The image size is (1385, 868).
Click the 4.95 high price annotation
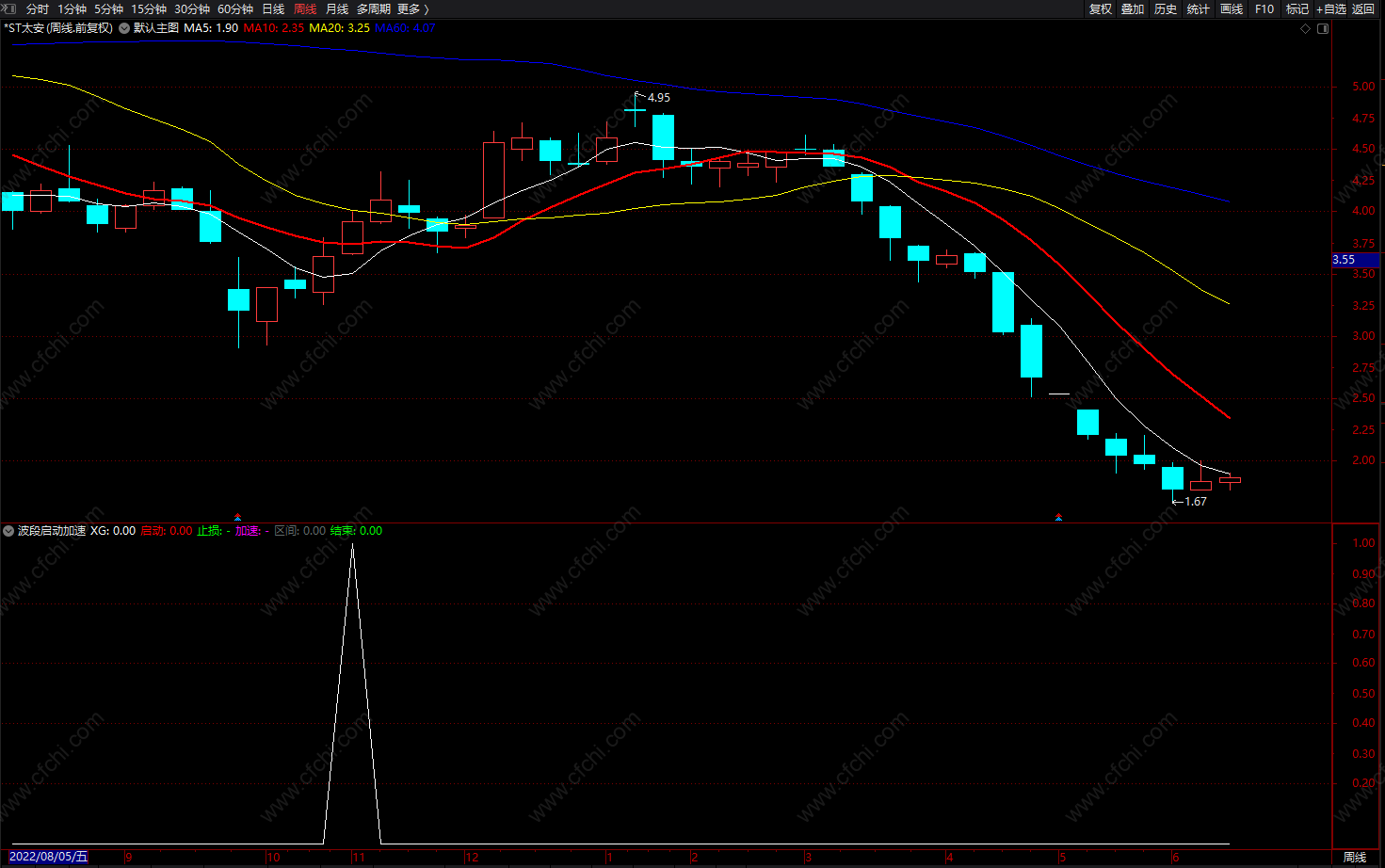[x=659, y=98]
